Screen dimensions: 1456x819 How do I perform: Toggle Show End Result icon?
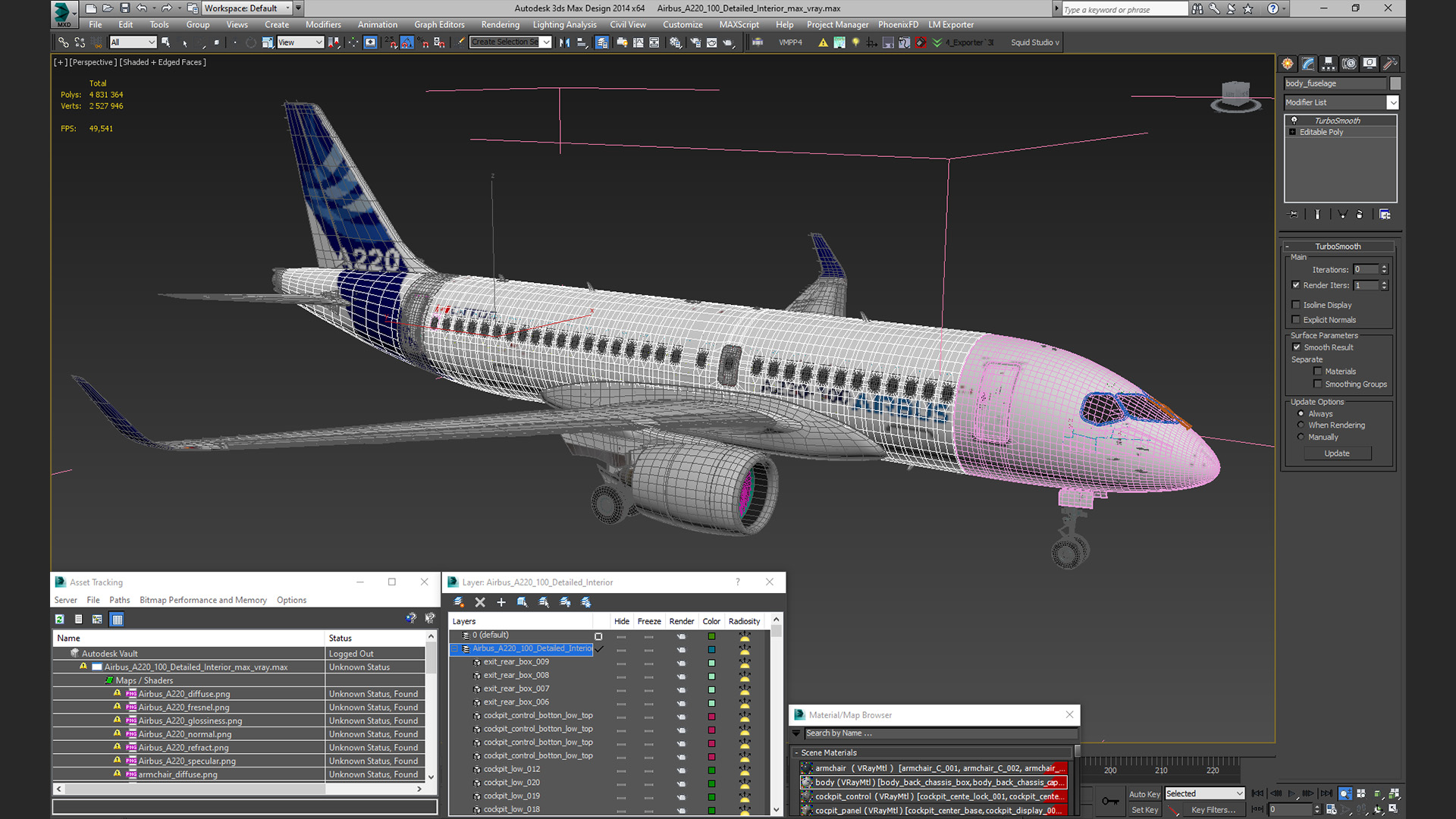pyautogui.click(x=1317, y=215)
